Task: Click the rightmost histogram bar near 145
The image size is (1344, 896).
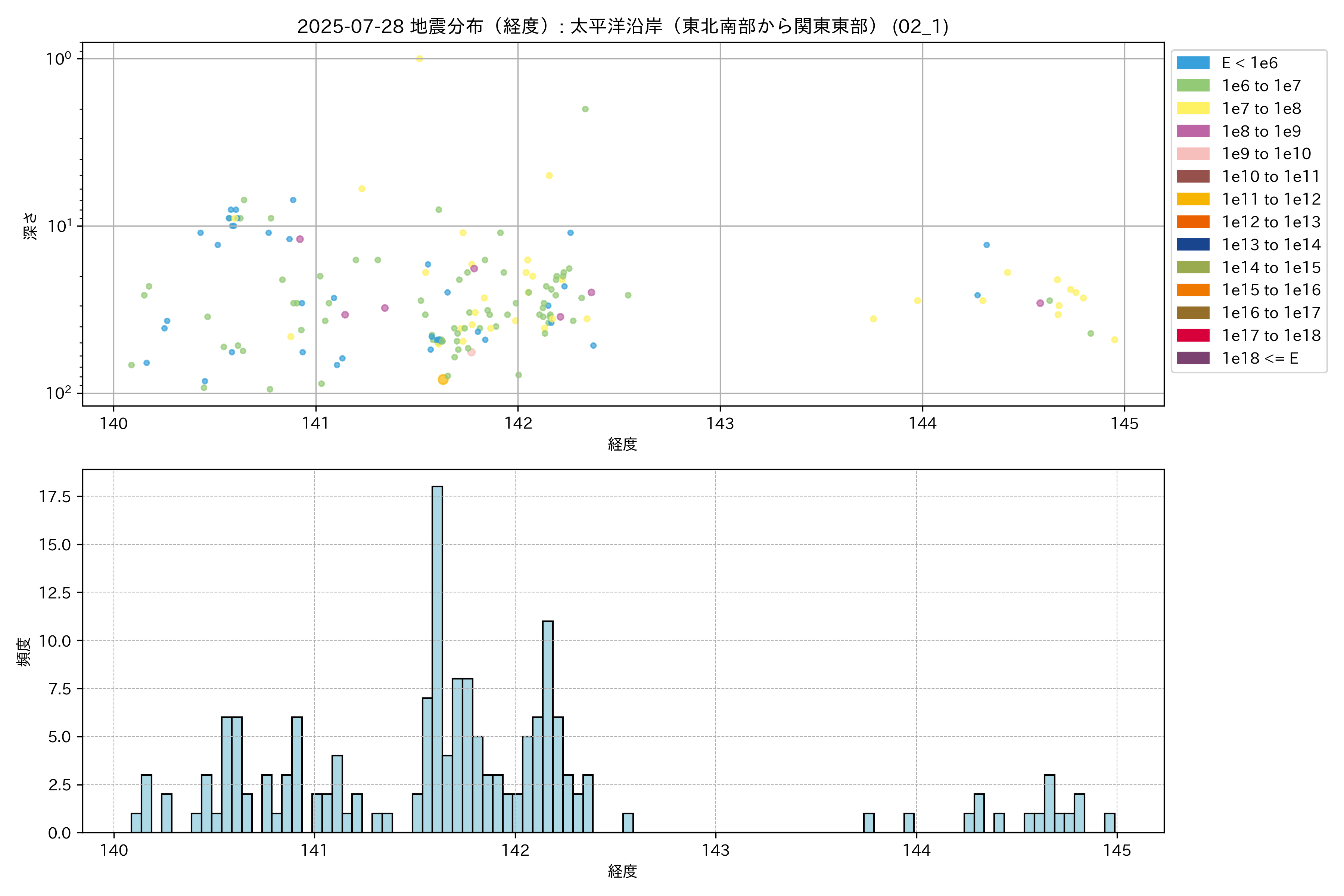Action: pyautogui.click(x=1109, y=823)
